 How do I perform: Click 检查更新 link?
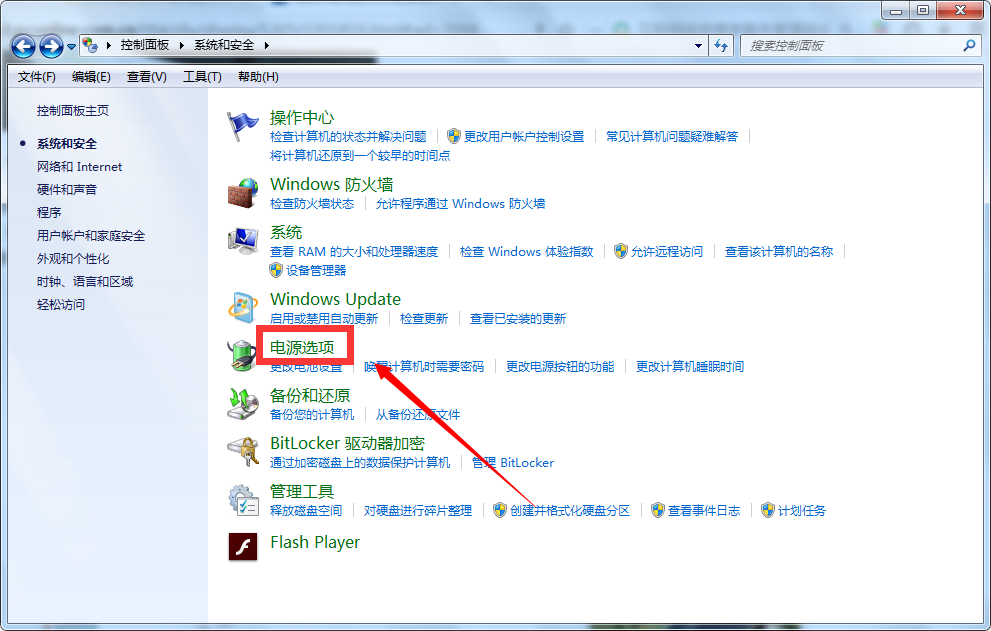424,319
